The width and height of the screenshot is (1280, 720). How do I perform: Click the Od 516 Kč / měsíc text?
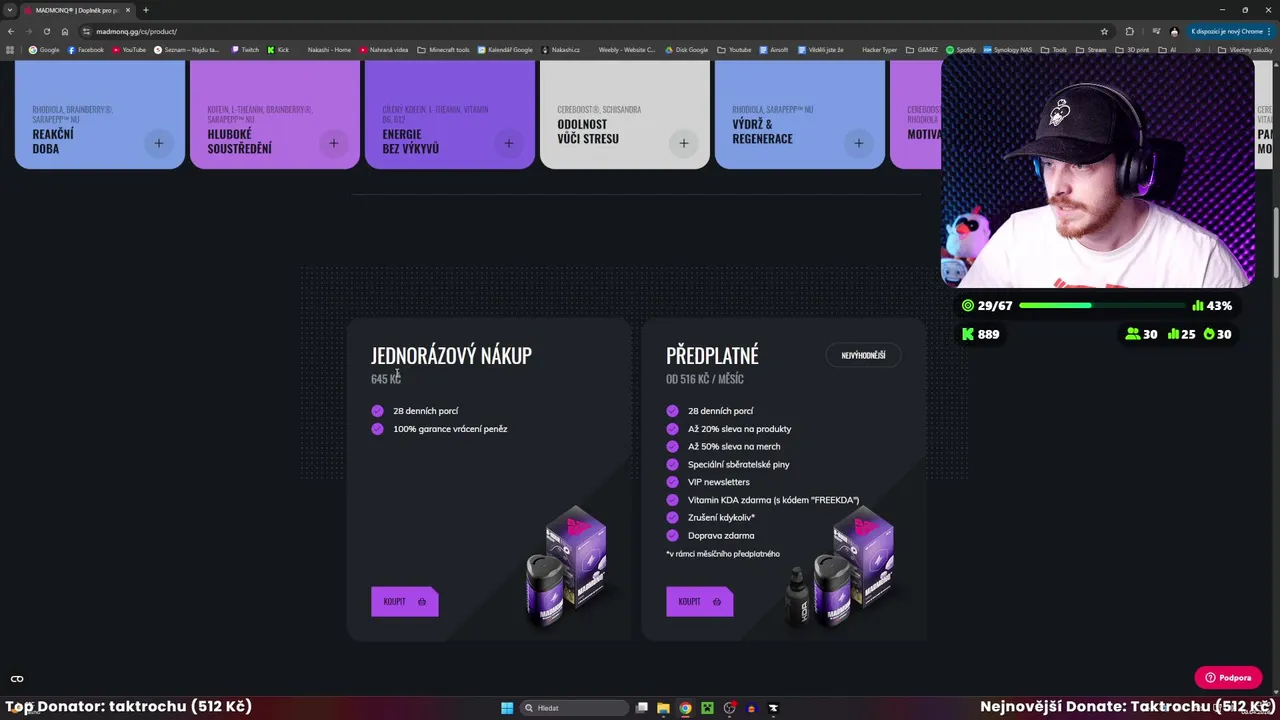tap(705, 379)
